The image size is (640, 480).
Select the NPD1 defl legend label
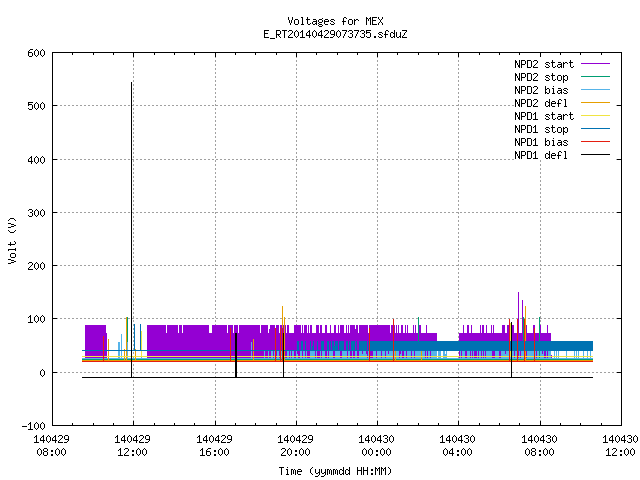click(541, 156)
